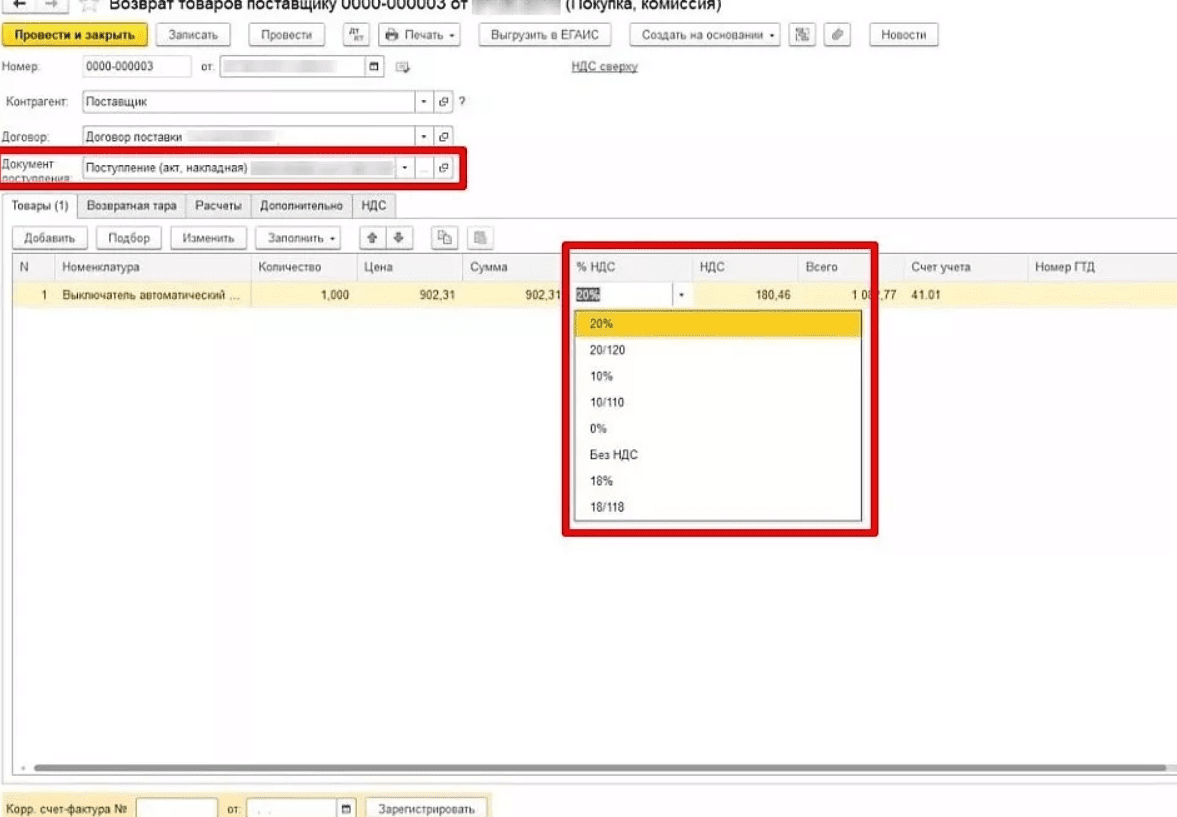The width and height of the screenshot is (1177, 817).
Task: Open Документ поступления with the open icon
Action: (444, 168)
